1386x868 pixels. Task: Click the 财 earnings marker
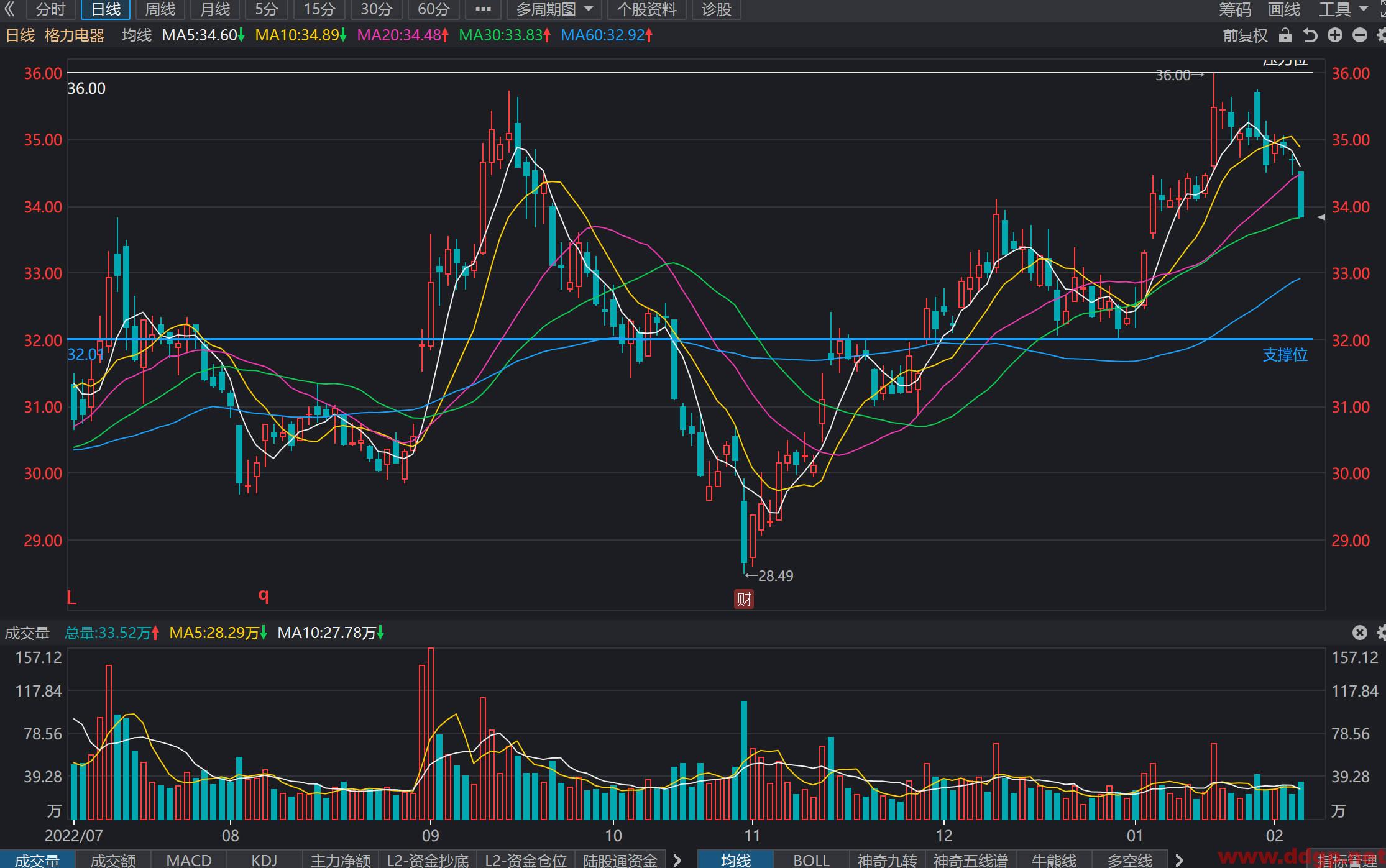pos(744,599)
